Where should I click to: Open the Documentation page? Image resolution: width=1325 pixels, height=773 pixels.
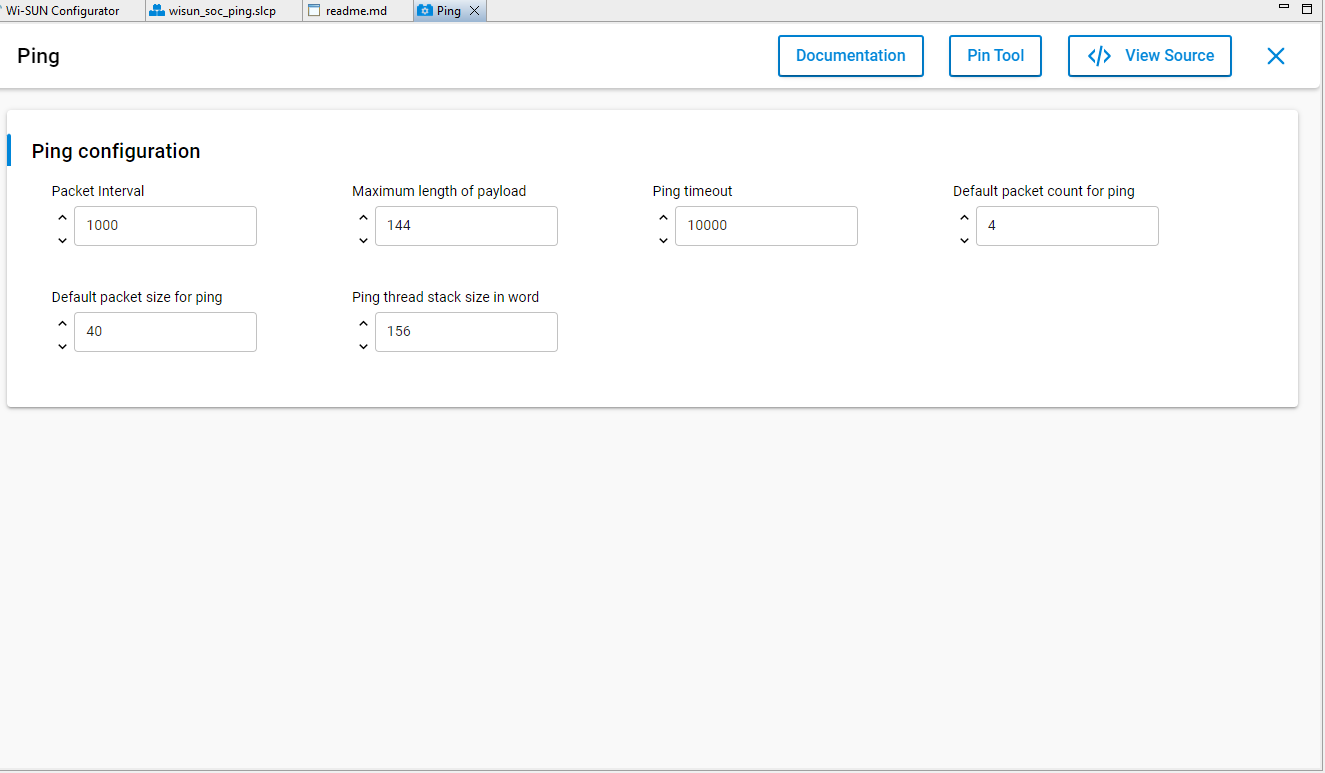pyautogui.click(x=850, y=56)
